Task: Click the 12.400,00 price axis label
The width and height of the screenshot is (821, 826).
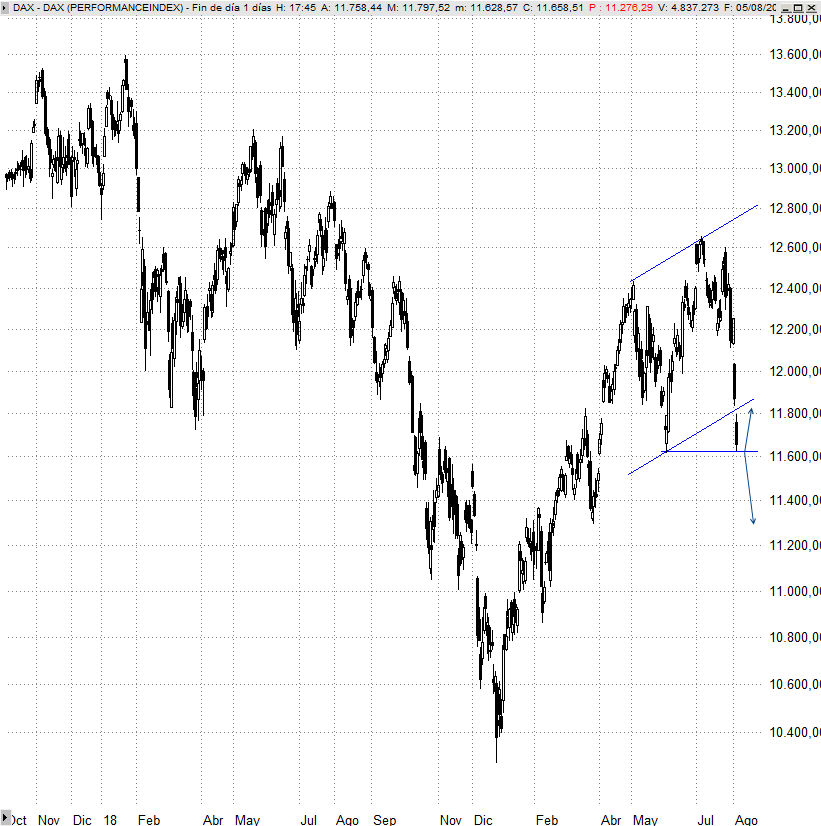Action: (x=794, y=288)
